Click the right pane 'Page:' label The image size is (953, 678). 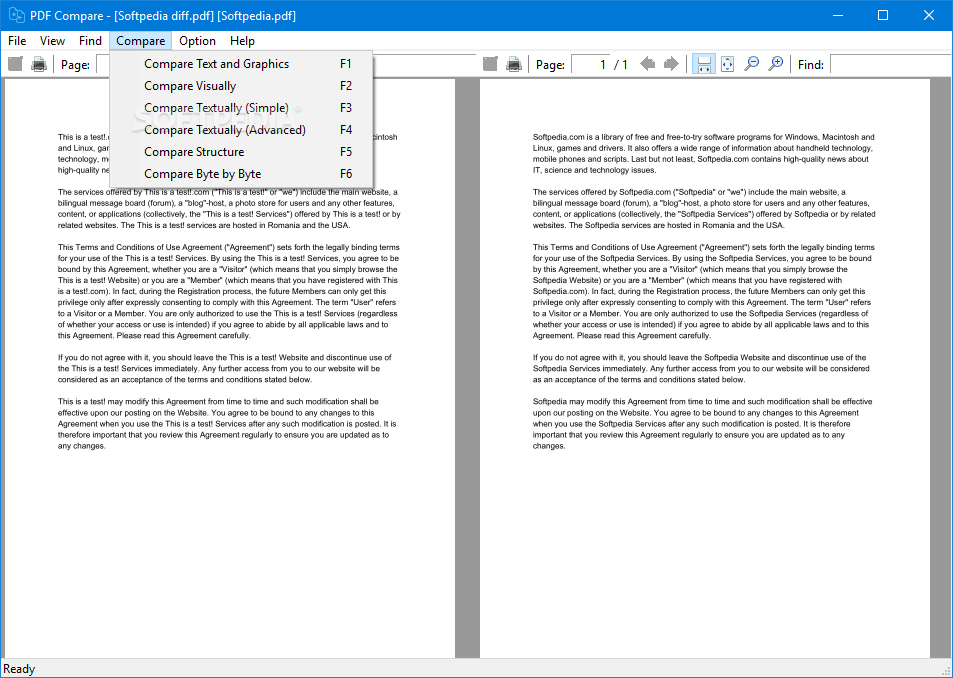pos(550,64)
